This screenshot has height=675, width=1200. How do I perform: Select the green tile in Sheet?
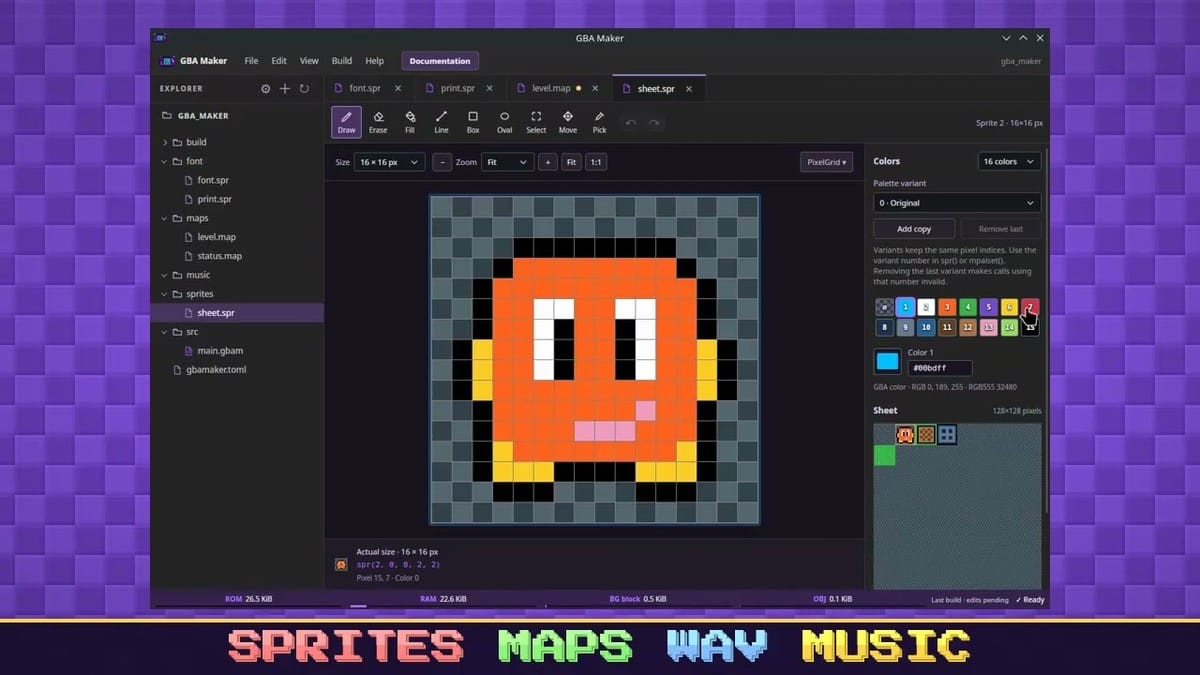coord(884,455)
